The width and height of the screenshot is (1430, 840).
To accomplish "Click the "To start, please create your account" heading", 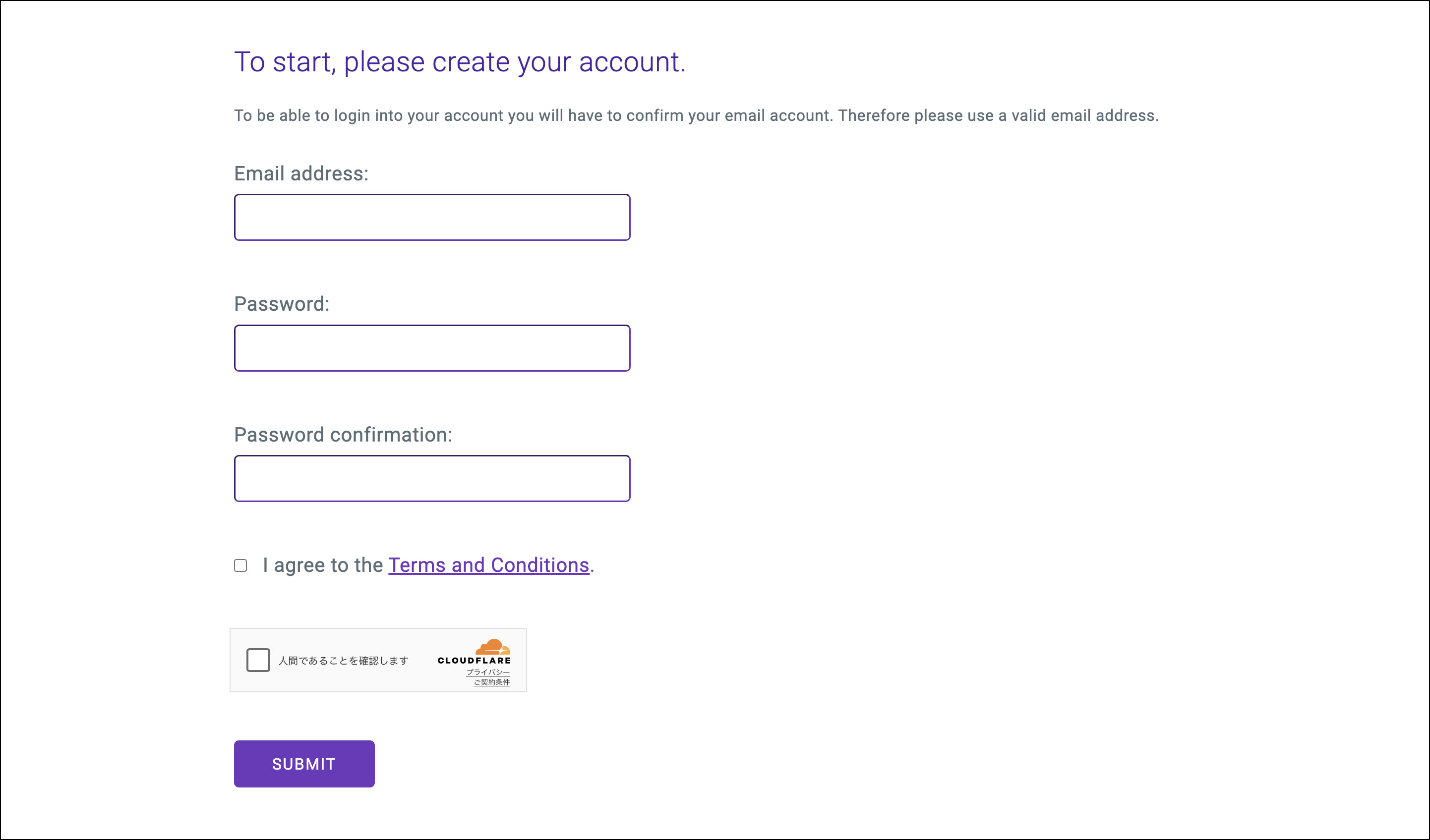I will pyautogui.click(x=460, y=62).
